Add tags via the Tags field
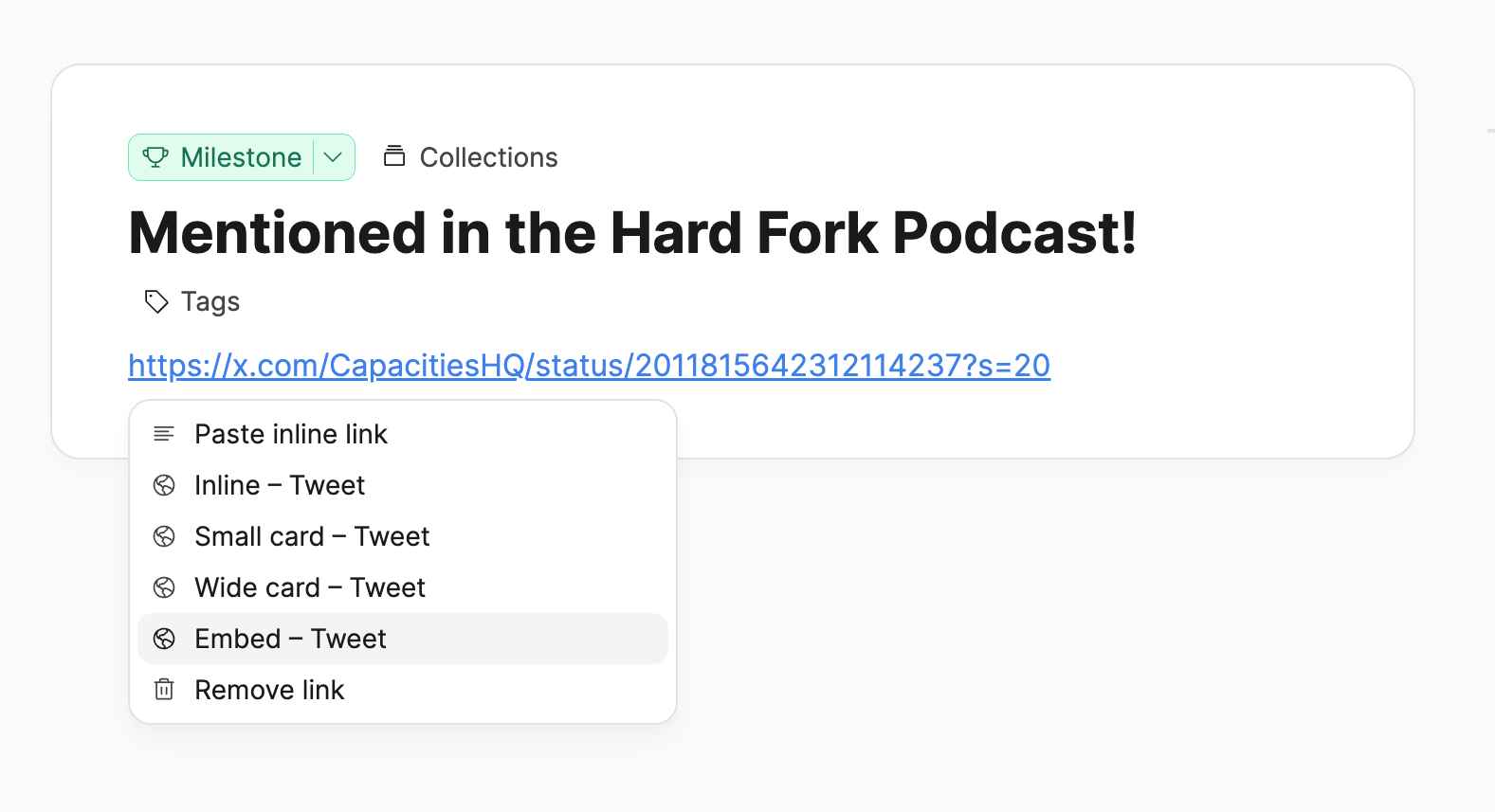The width and height of the screenshot is (1495, 812). pyautogui.click(x=210, y=302)
